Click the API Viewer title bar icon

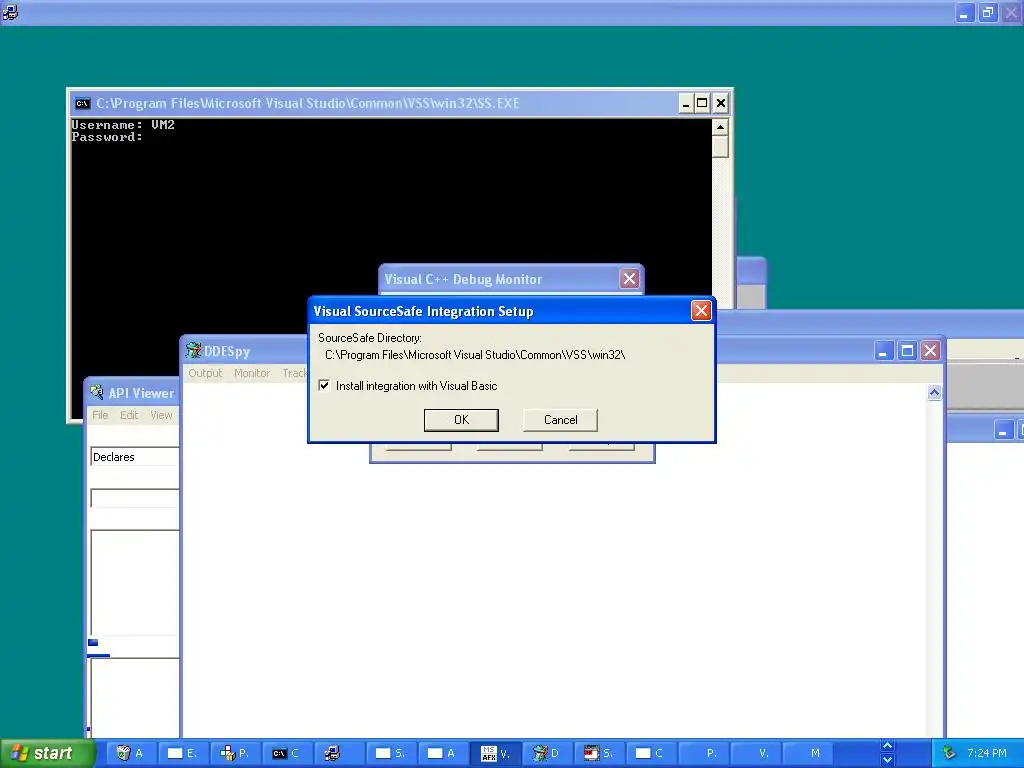pyautogui.click(x=97, y=392)
